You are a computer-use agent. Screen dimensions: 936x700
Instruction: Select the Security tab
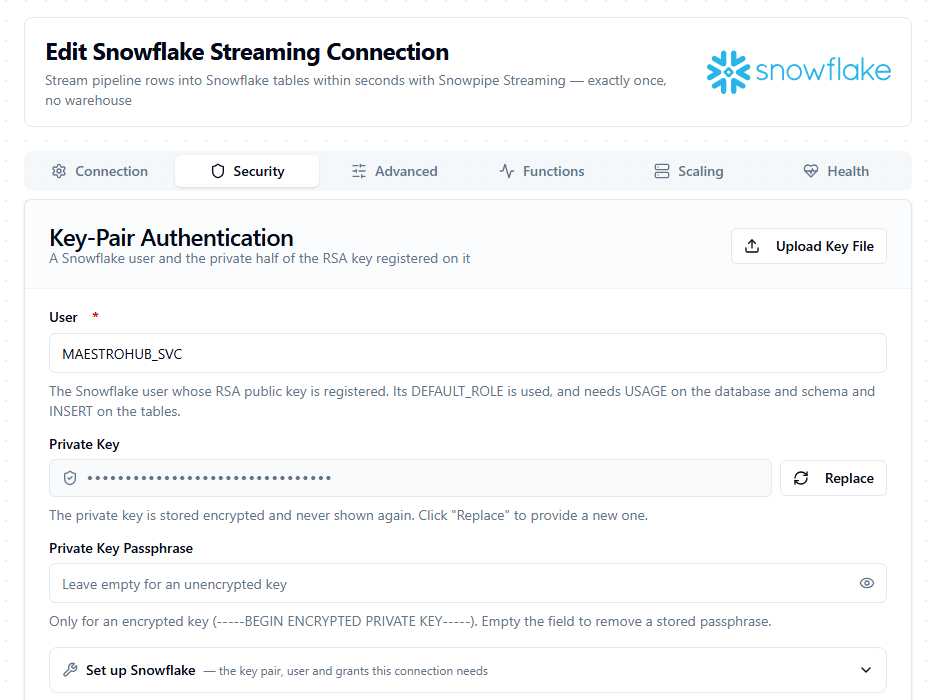(247, 171)
